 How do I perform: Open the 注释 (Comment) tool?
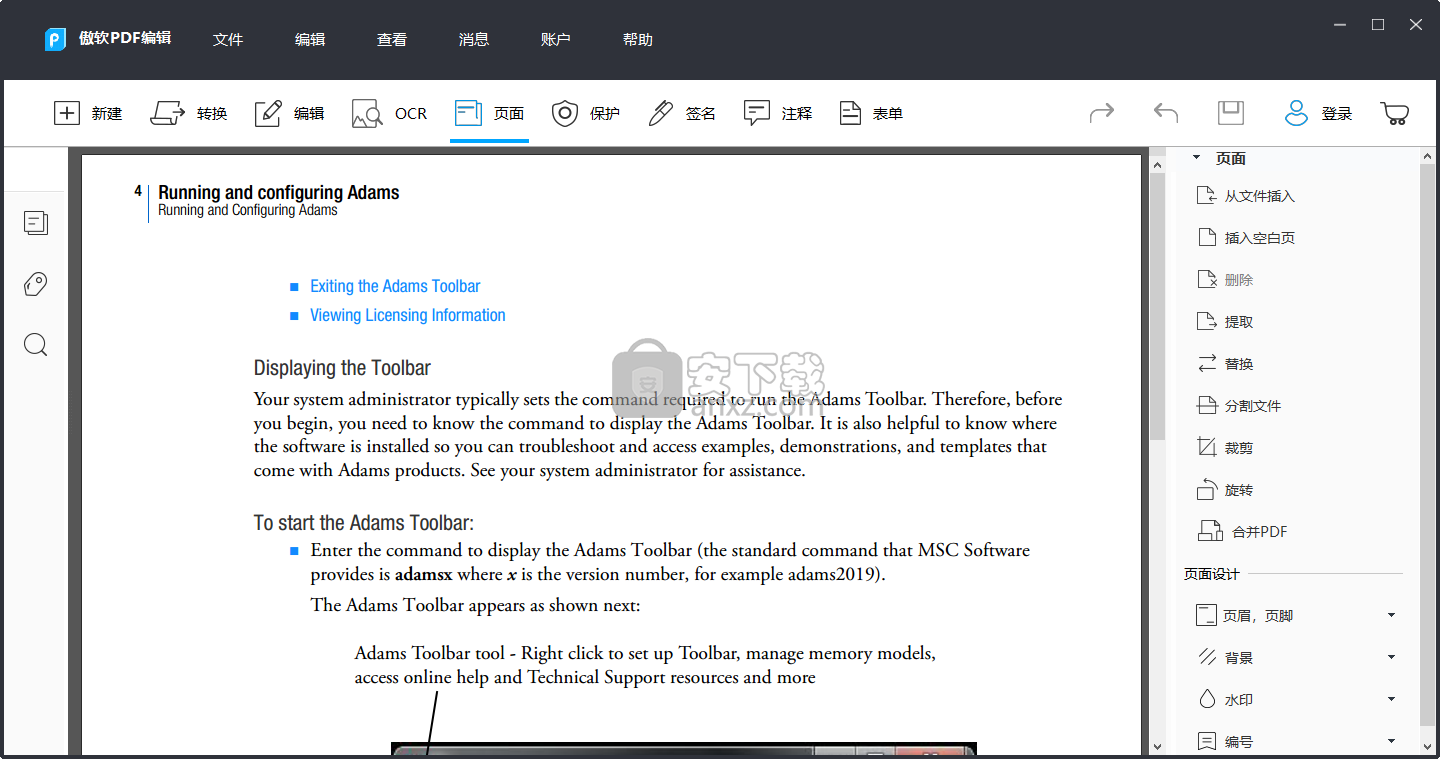point(777,113)
